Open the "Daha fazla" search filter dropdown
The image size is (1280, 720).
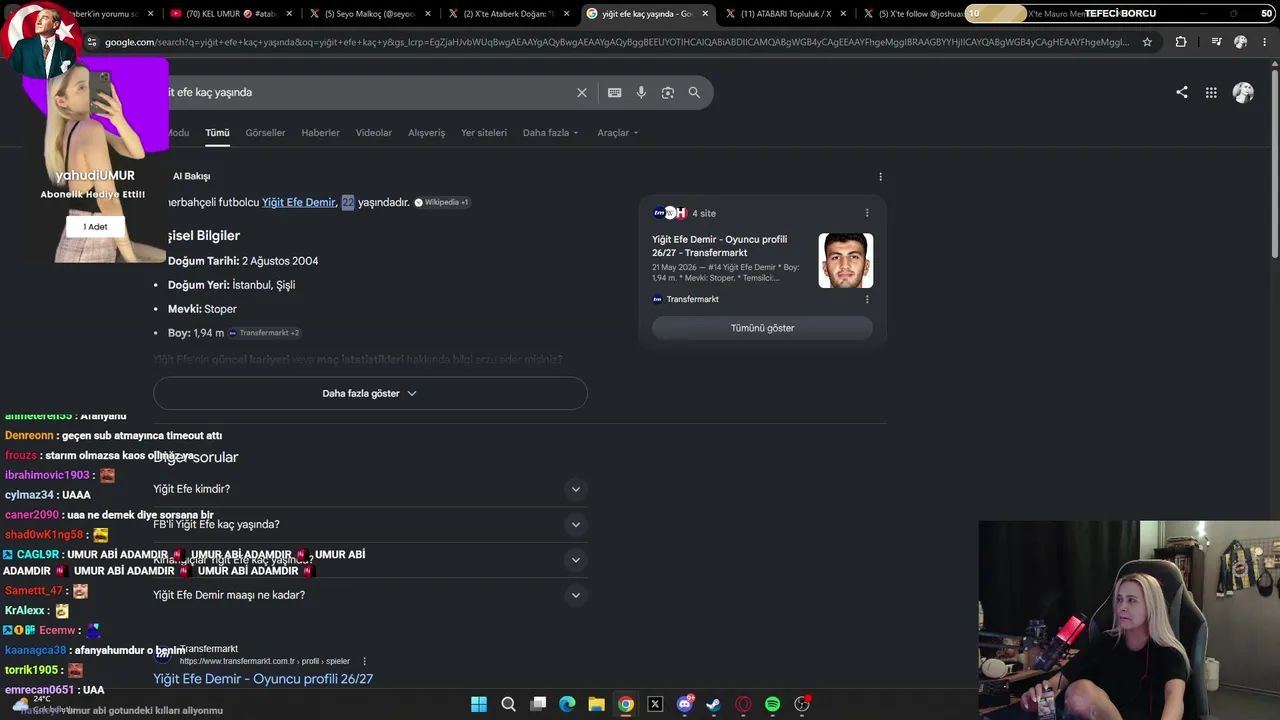coord(550,133)
